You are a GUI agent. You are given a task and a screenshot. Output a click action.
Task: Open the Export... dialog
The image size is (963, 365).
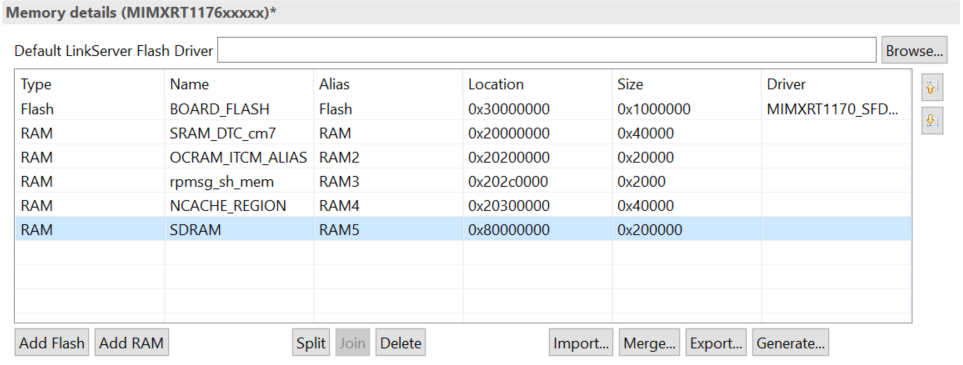pyautogui.click(x=717, y=343)
